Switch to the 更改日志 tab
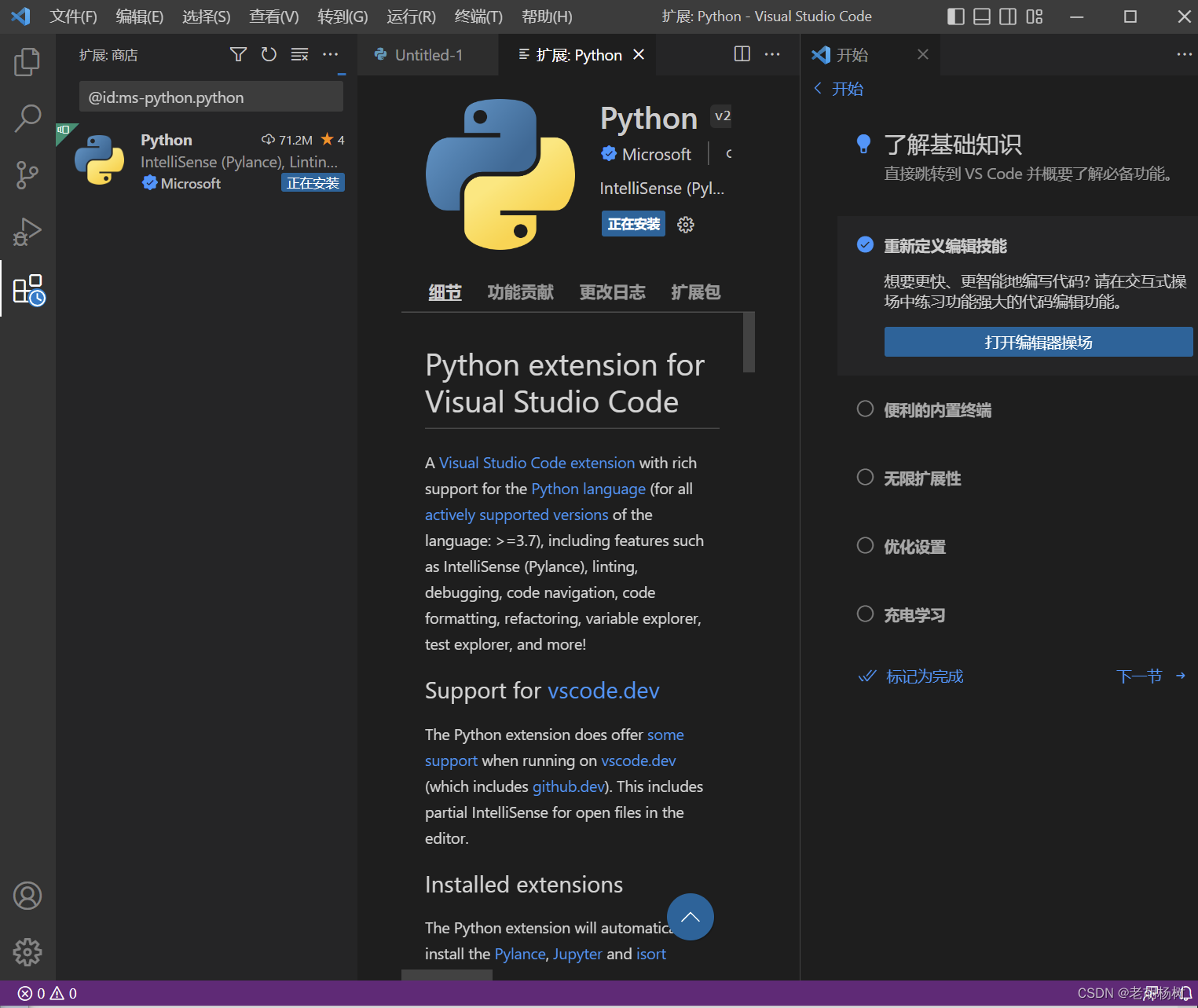Image resolution: width=1198 pixels, height=1008 pixels. [612, 292]
